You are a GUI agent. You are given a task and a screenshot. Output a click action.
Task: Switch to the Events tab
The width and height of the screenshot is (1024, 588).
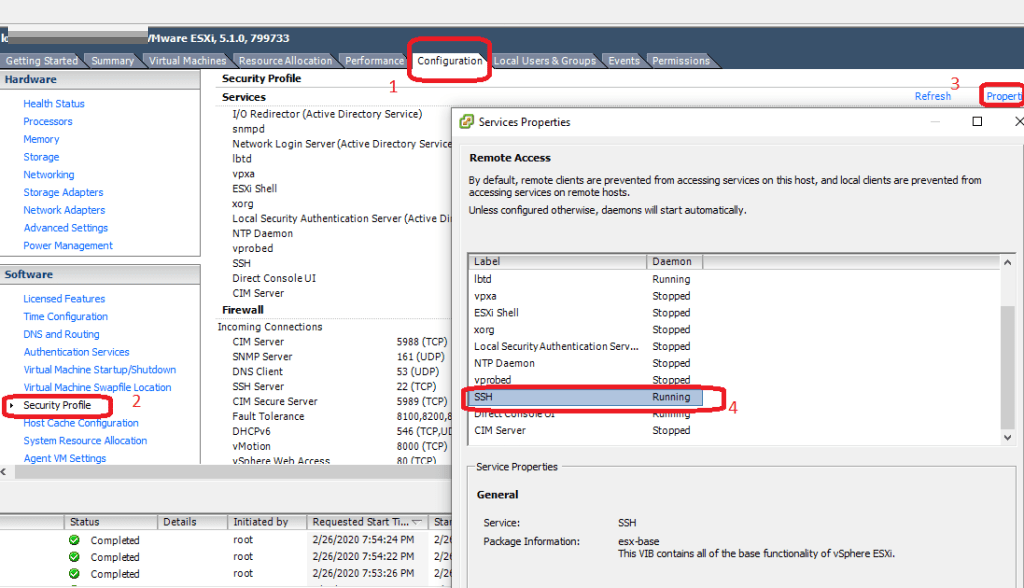point(623,60)
